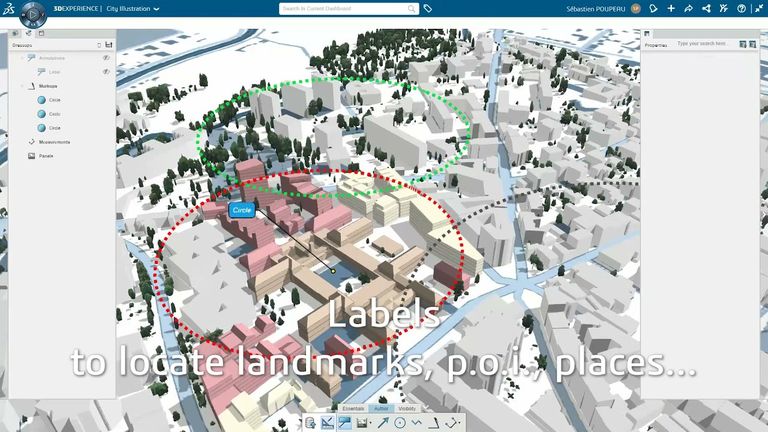Click the Search in Current Dashboard field
768x432 pixels.
coord(343,8)
